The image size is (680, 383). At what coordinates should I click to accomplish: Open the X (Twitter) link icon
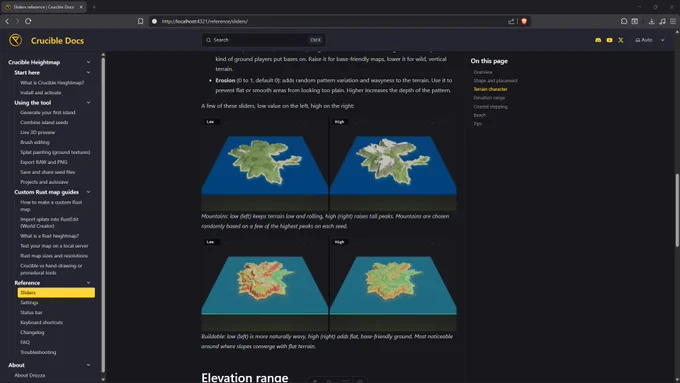click(x=621, y=40)
